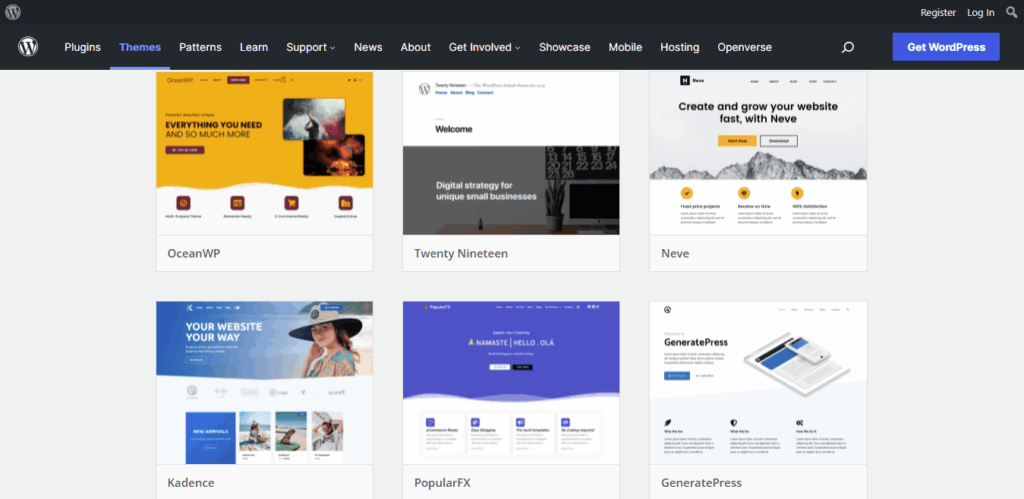
Task: Select the Themes menu item
Action: coord(140,47)
